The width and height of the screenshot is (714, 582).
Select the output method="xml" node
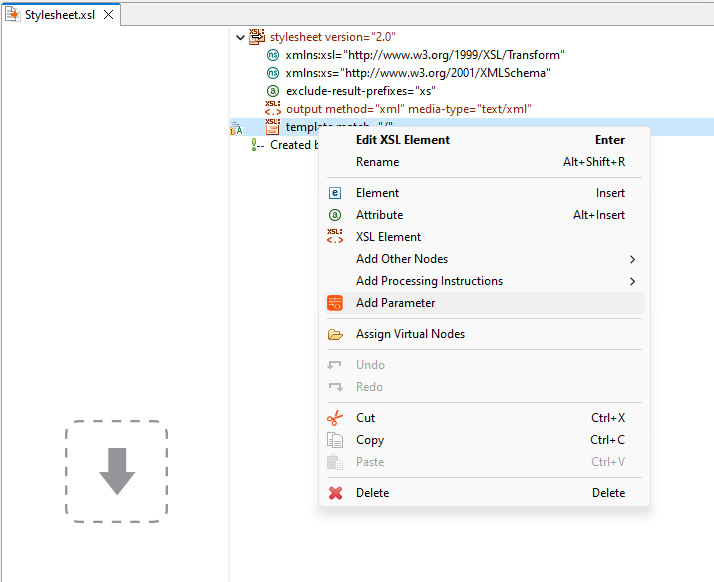[x=408, y=109]
